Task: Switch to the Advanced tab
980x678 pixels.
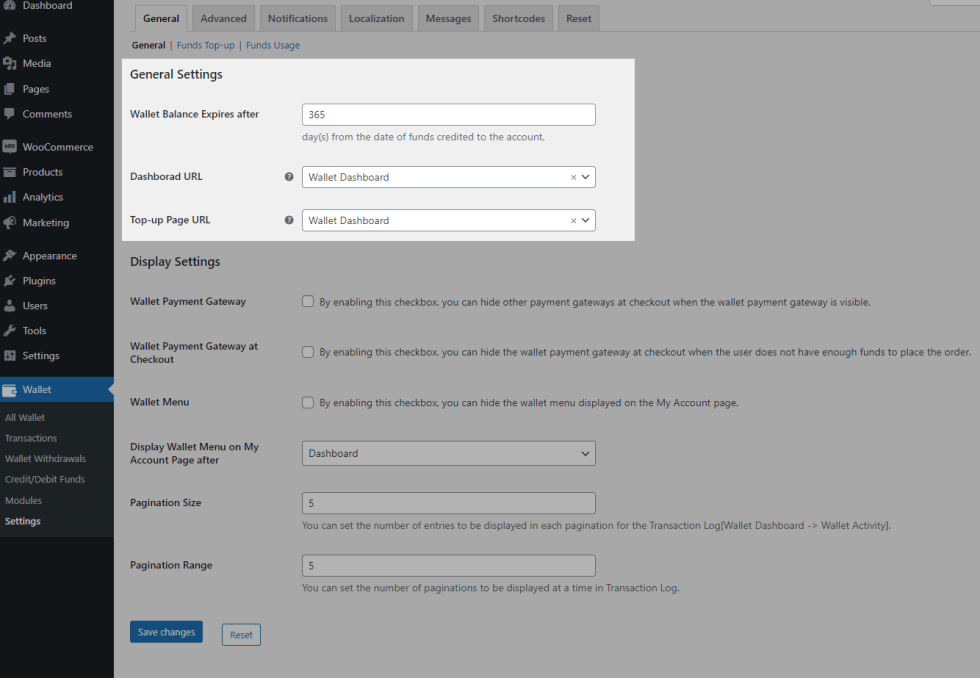Action: tap(223, 18)
